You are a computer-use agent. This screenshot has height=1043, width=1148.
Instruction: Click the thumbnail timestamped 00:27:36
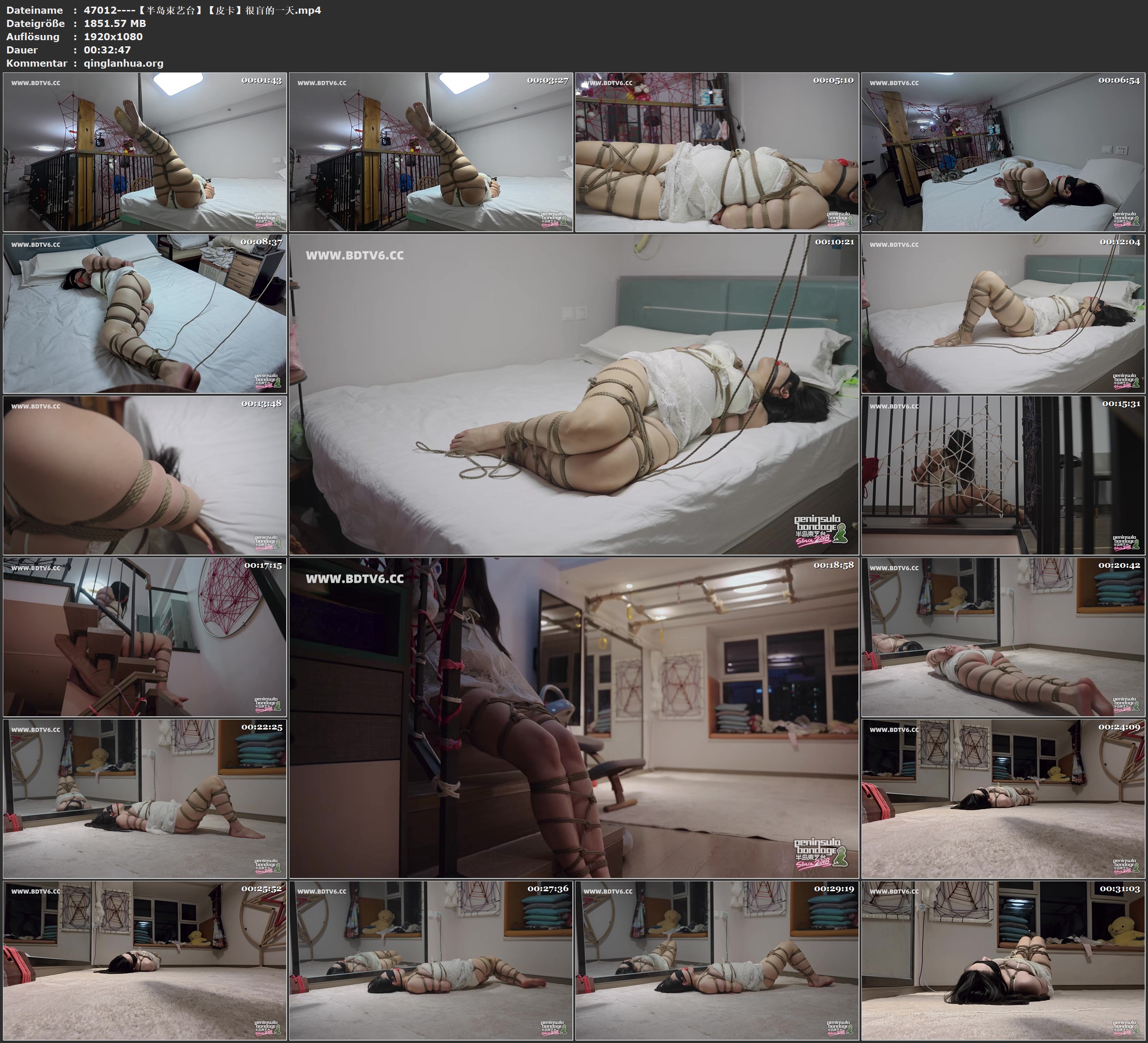[430, 960]
